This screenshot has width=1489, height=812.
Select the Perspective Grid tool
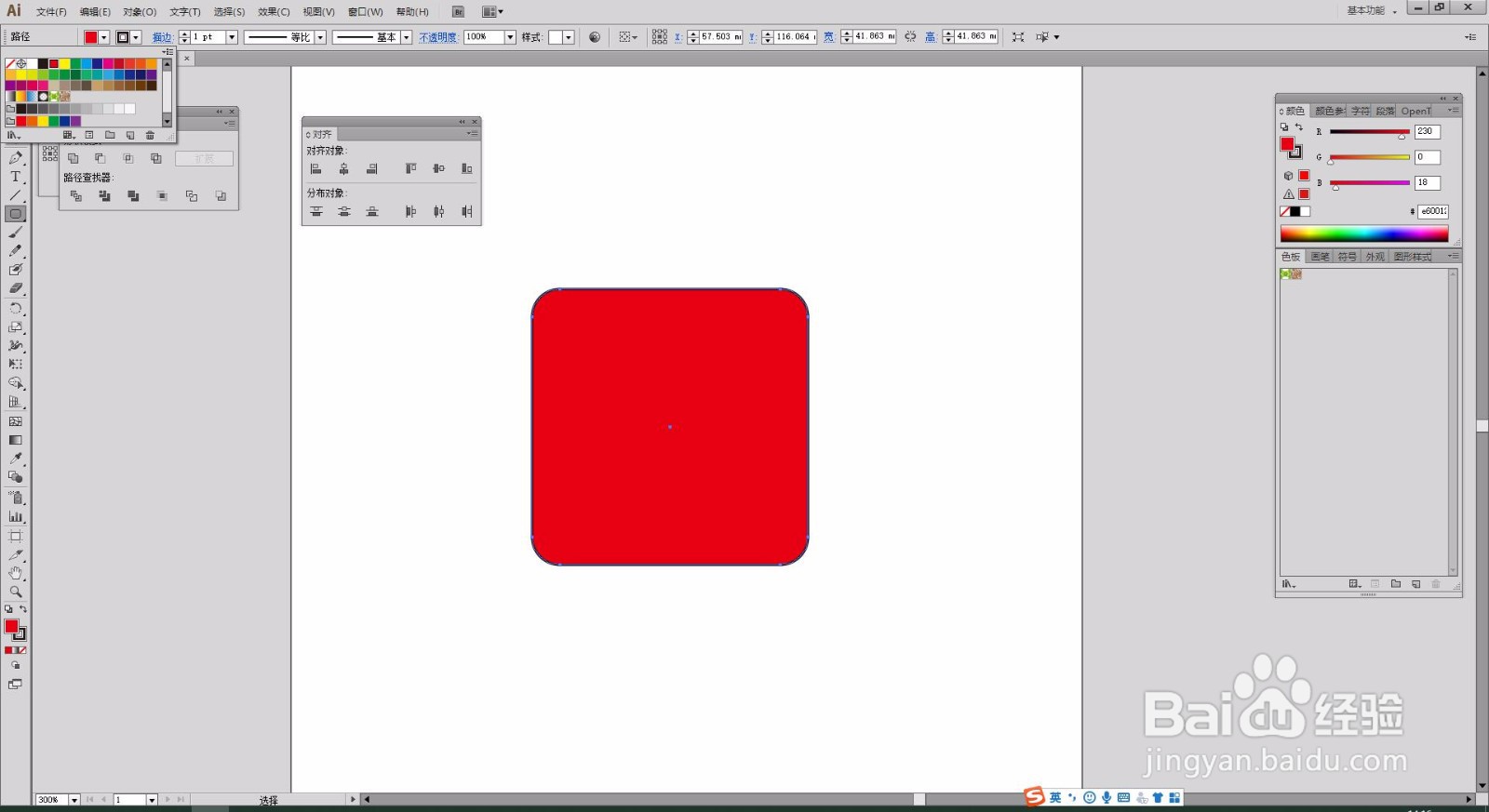[x=16, y=402]
